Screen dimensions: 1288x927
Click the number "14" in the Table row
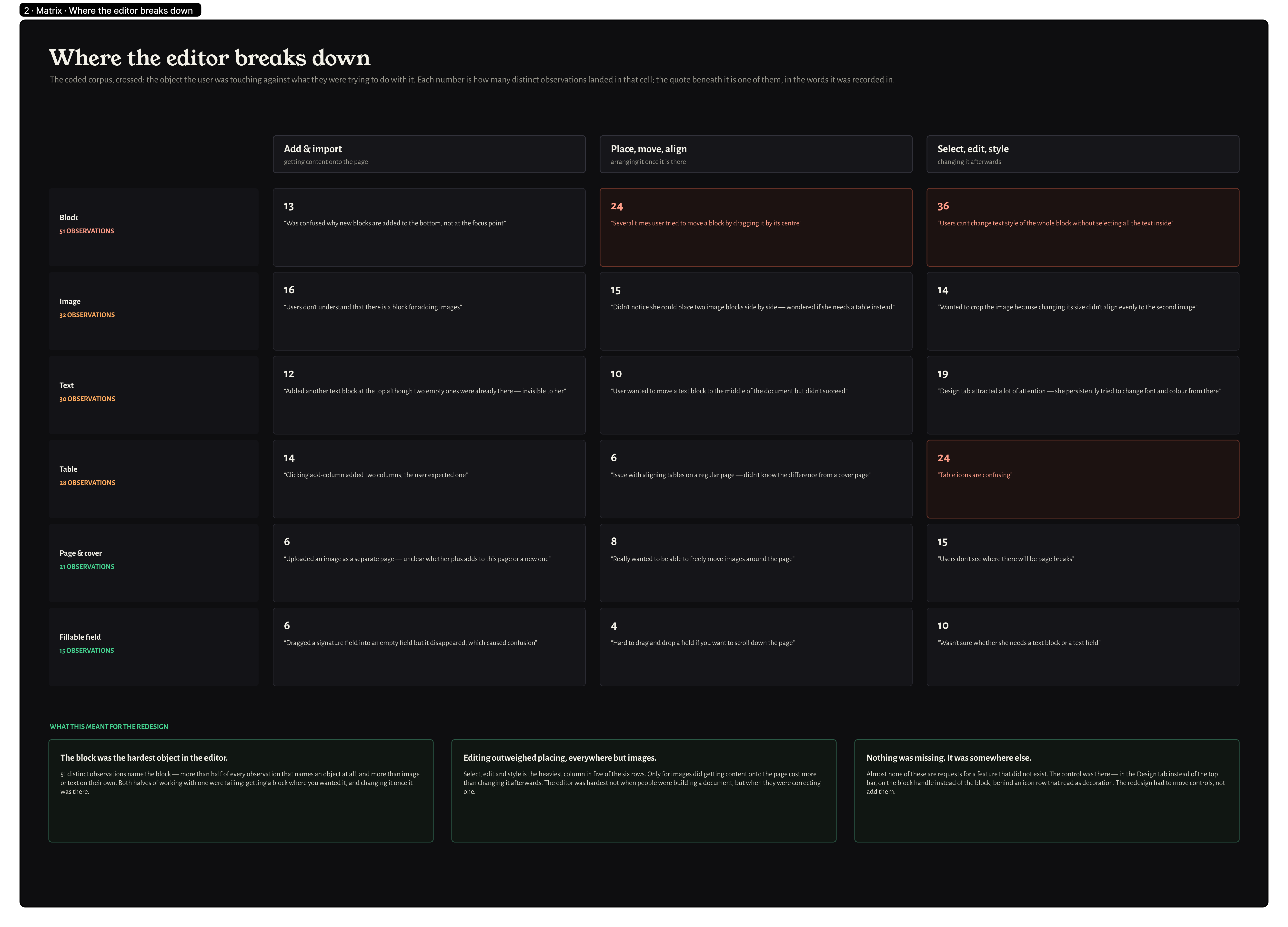tap(289, 458)
